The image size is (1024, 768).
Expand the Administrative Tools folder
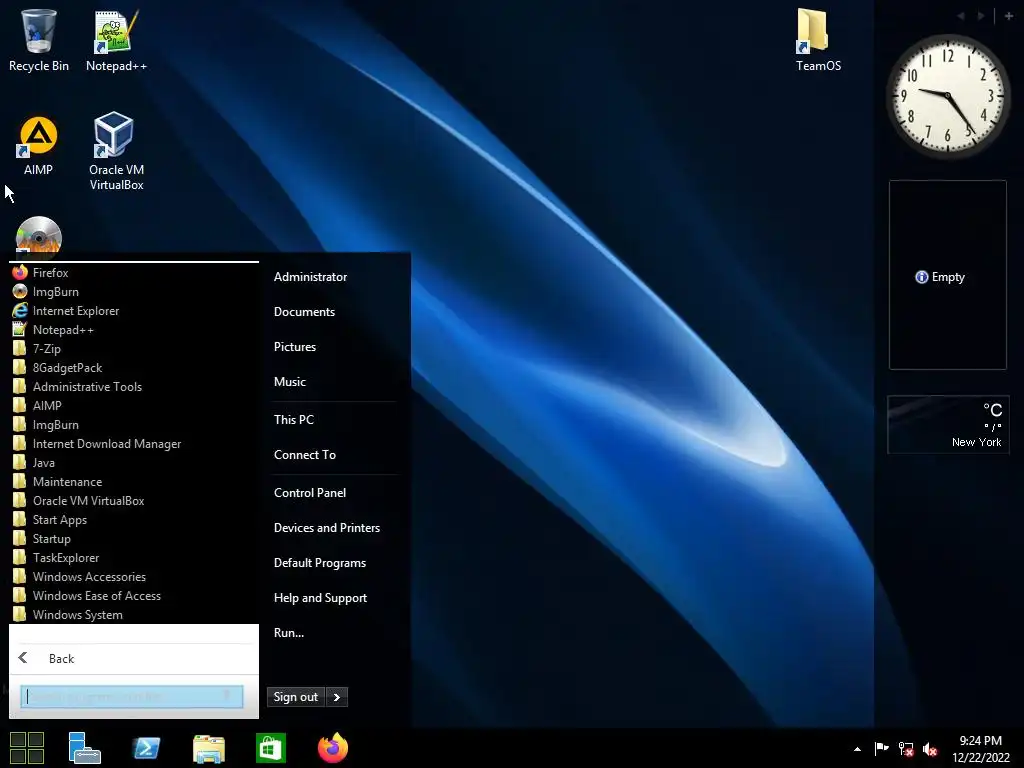pos(134,386)
